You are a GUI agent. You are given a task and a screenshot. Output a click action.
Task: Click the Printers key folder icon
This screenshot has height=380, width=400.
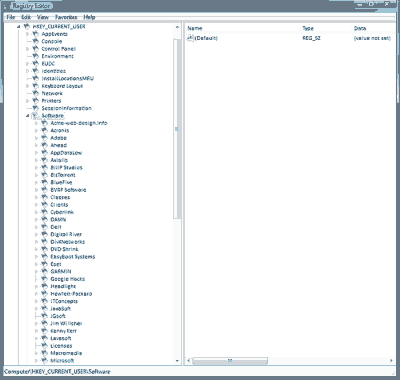36,100
